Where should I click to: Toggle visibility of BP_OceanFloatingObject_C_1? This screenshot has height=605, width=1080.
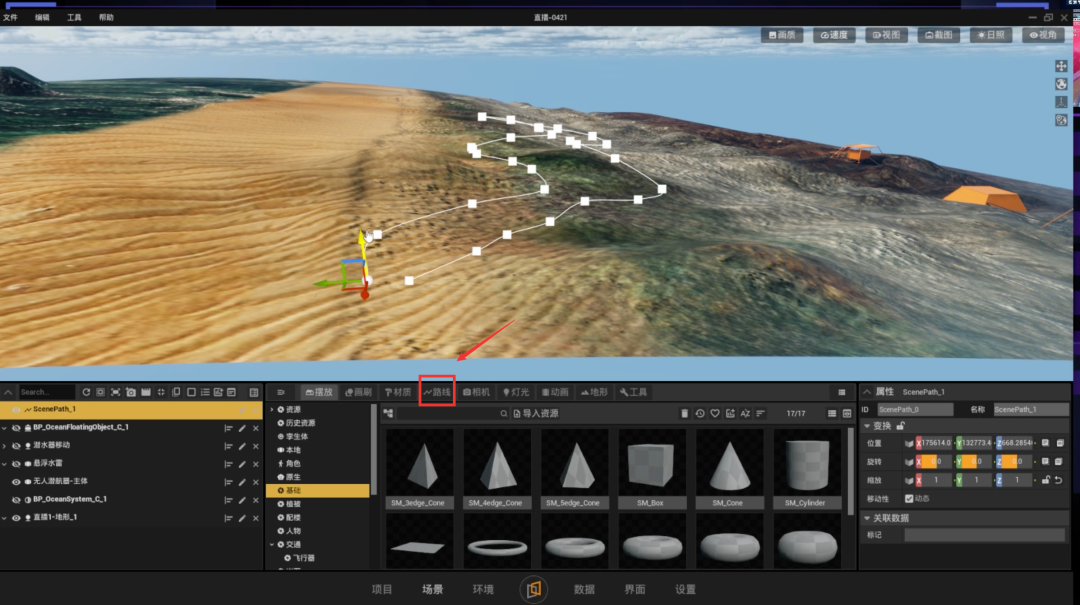pos(17,428)
